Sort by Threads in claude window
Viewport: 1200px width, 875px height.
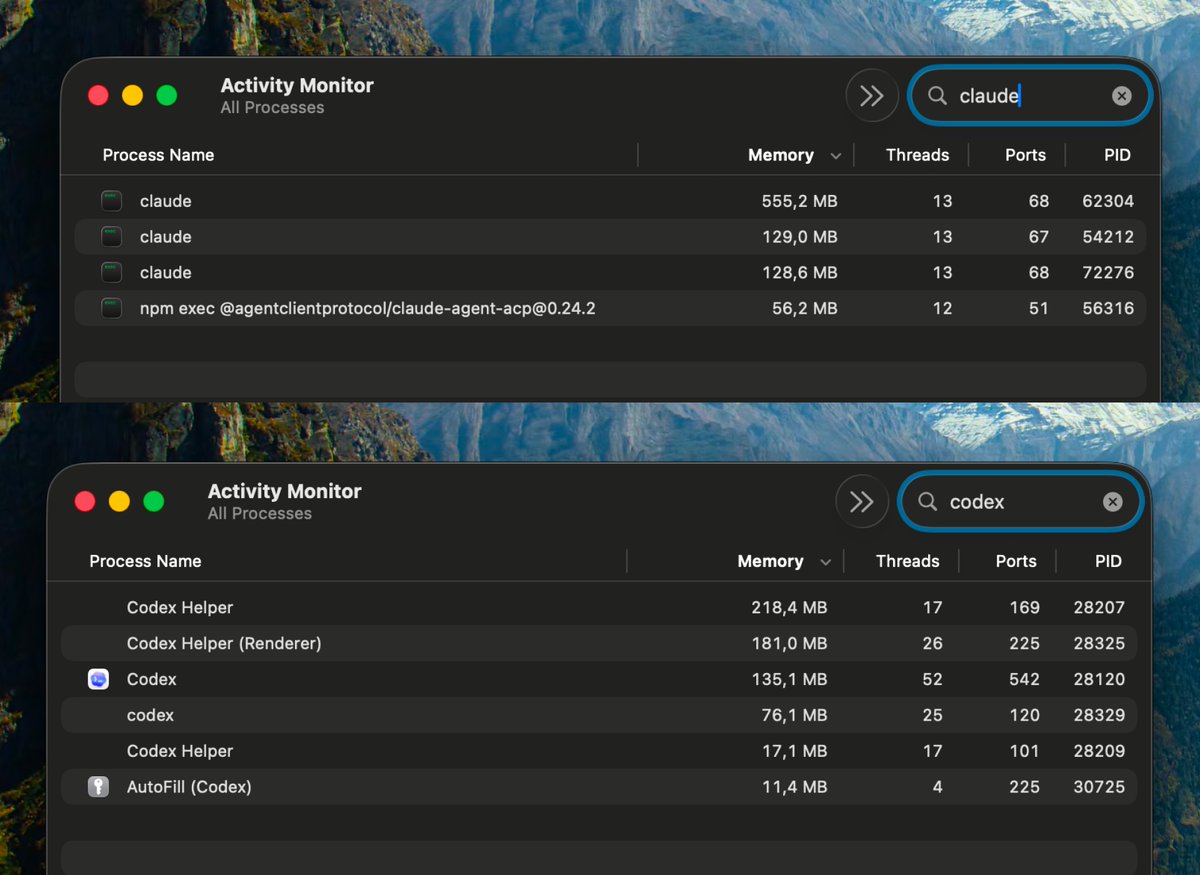coord(917,155)
